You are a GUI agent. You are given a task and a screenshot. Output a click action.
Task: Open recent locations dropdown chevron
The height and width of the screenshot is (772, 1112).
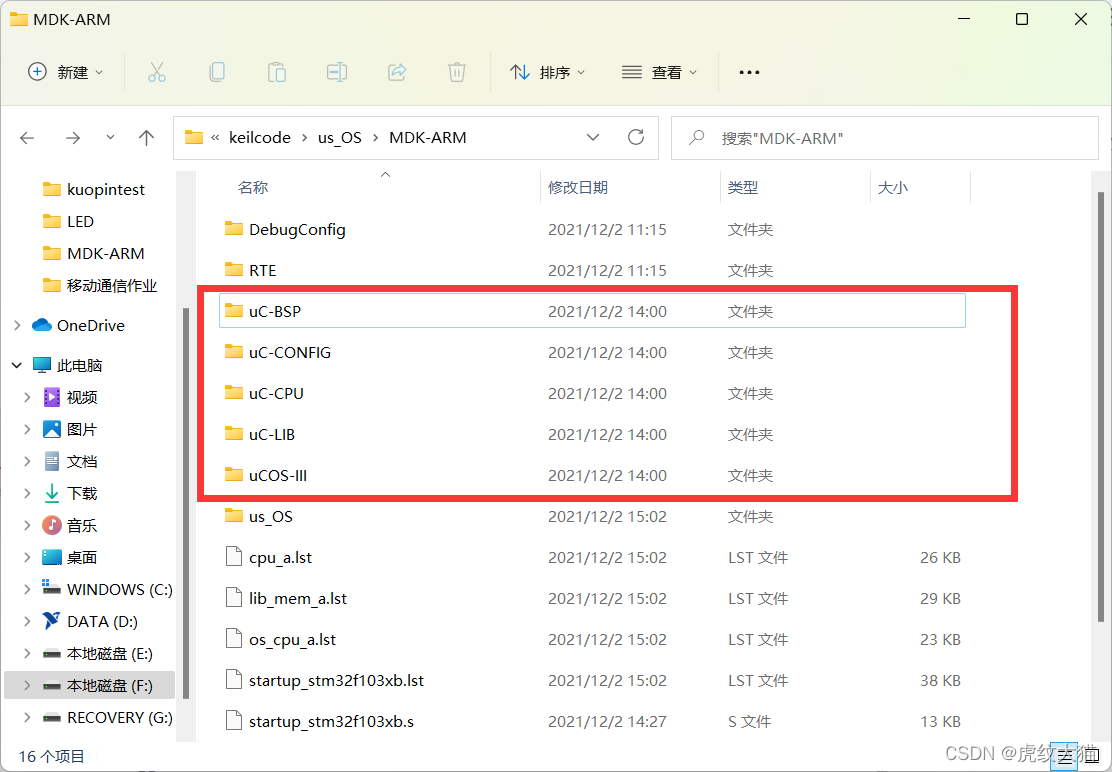(110, 138)
